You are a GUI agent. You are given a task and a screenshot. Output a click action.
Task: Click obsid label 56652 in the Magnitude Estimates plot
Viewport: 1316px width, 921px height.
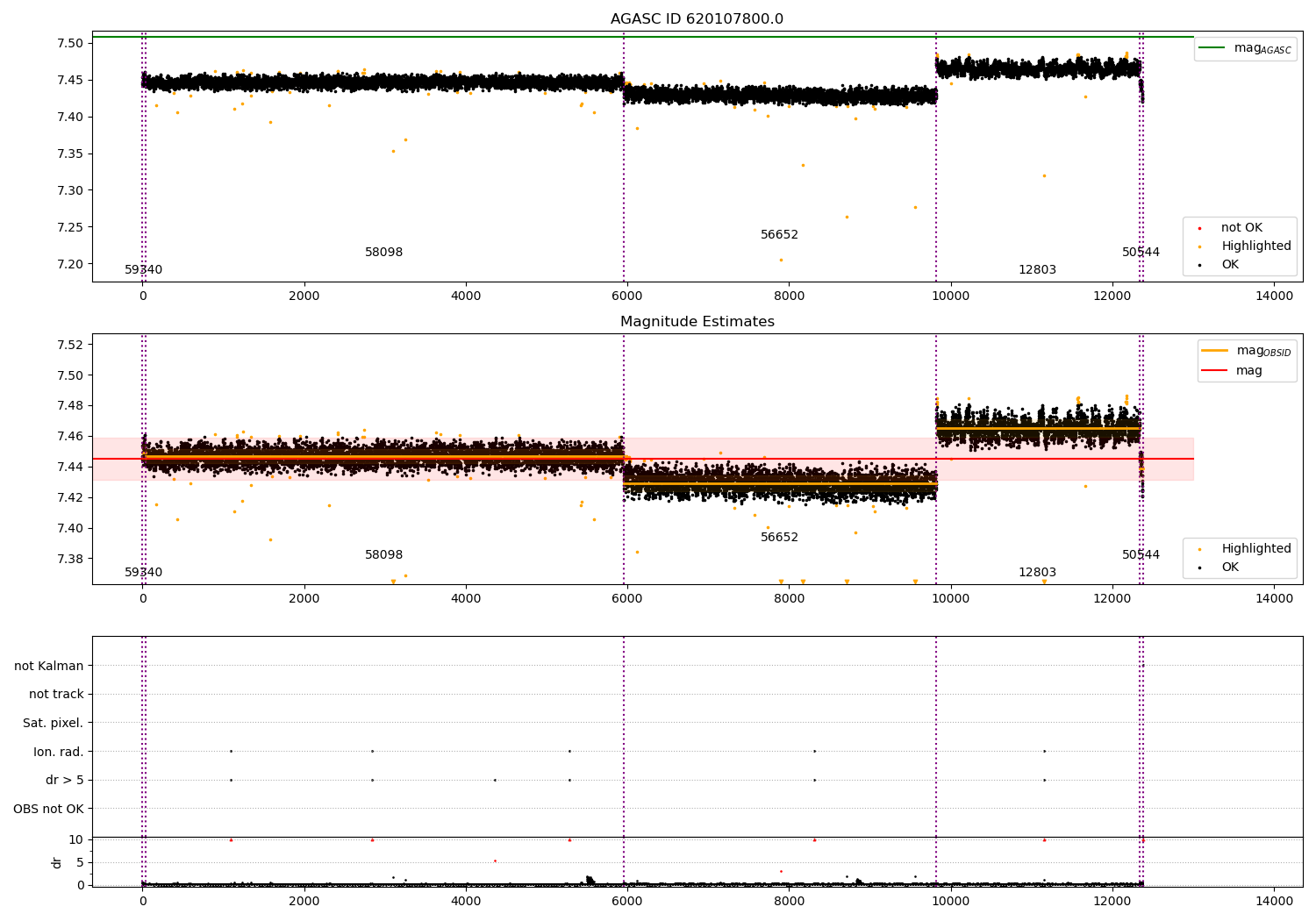tap(779, 538)
